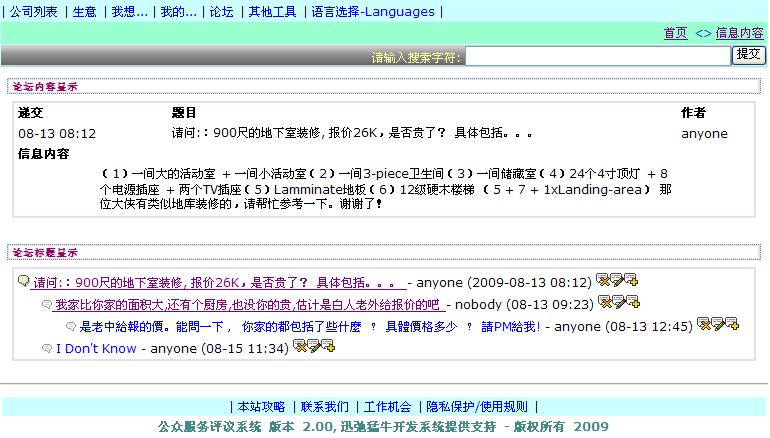Edit the 08-13 12:45 reply

pos(718,324)
